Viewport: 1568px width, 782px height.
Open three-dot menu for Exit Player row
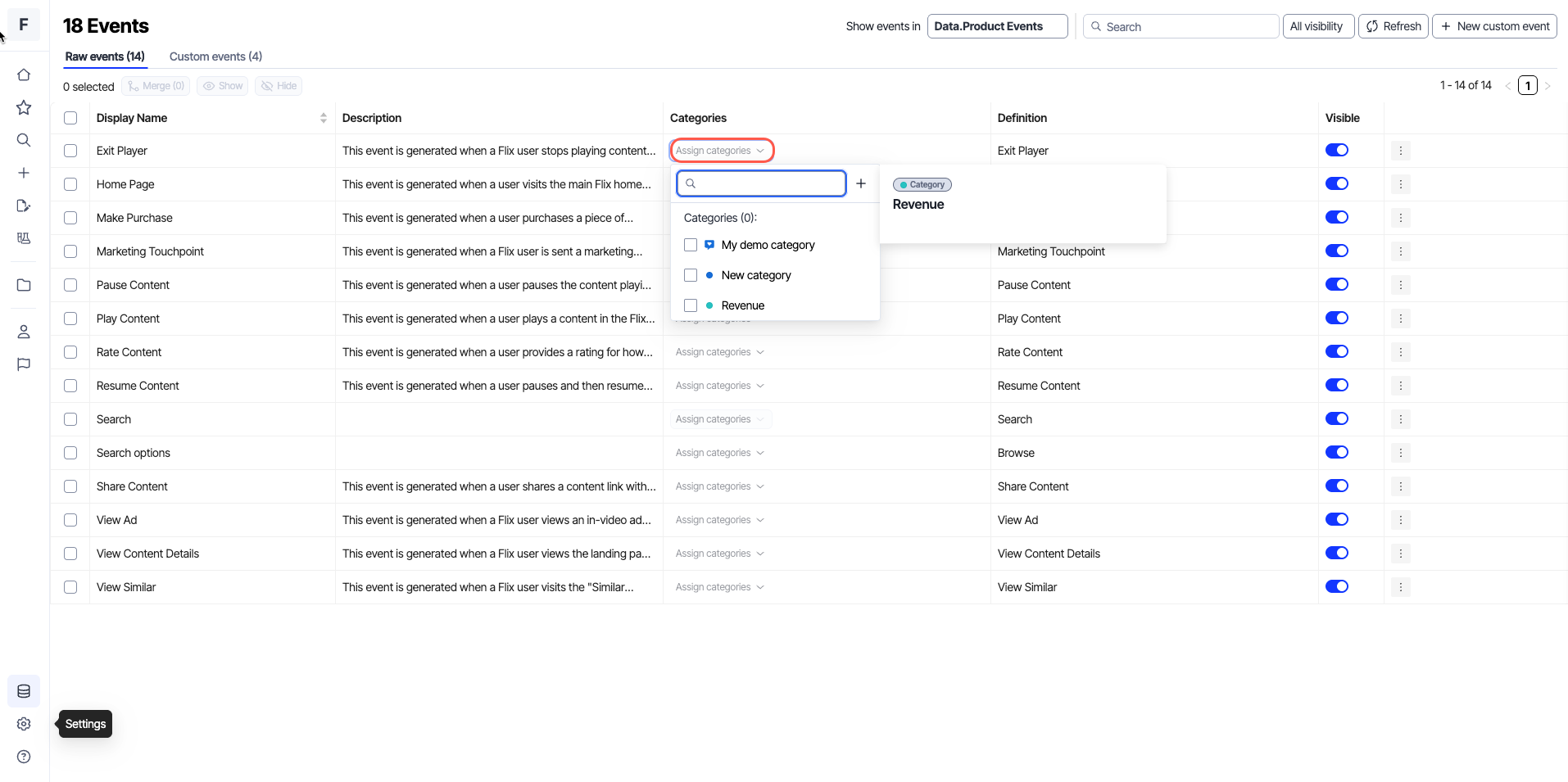point(1400,151)
